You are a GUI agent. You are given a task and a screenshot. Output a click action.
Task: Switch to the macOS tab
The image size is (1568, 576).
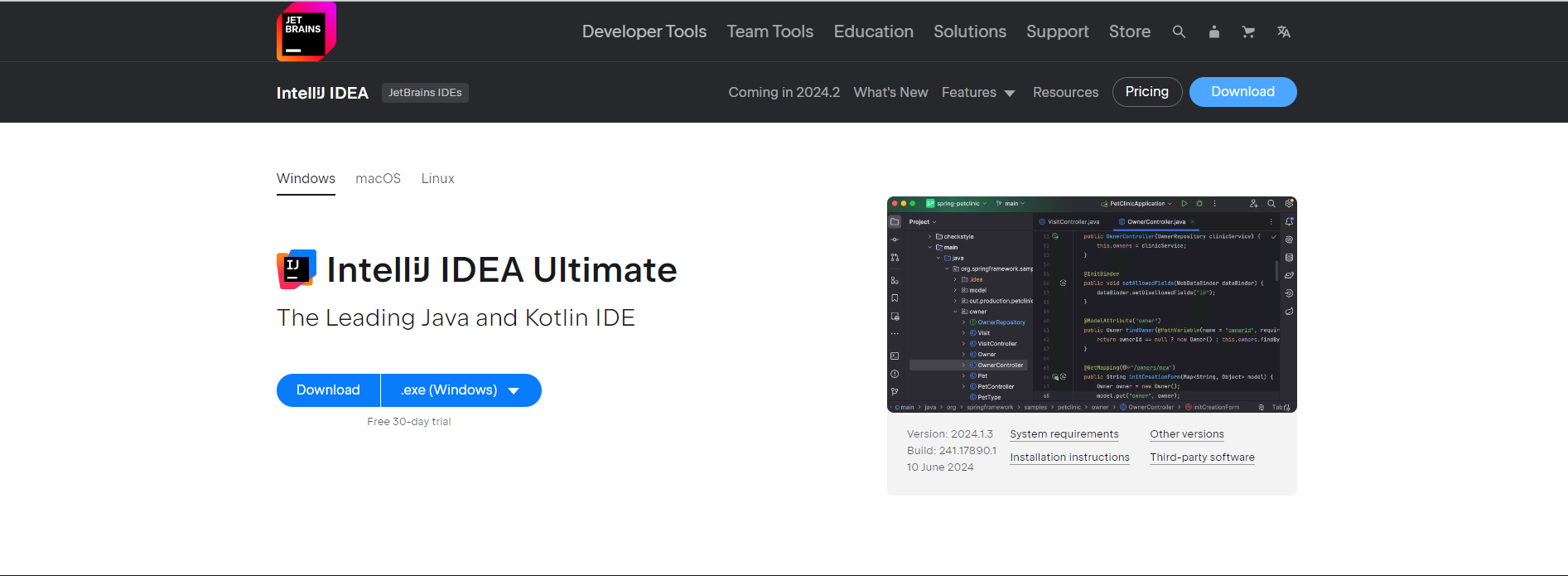coord(378,178)
